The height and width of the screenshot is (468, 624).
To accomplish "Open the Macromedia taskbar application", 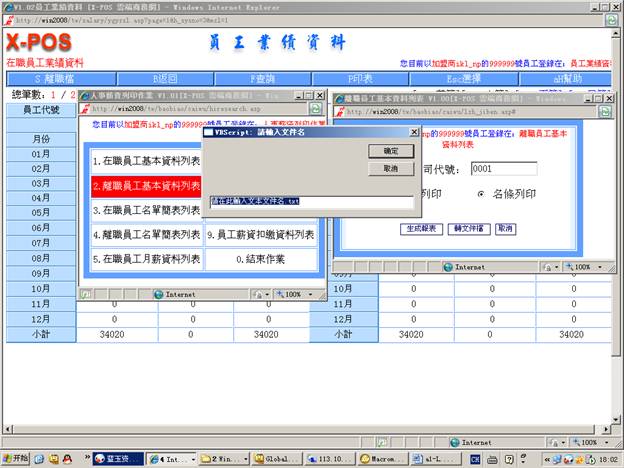I will (377, 458).
